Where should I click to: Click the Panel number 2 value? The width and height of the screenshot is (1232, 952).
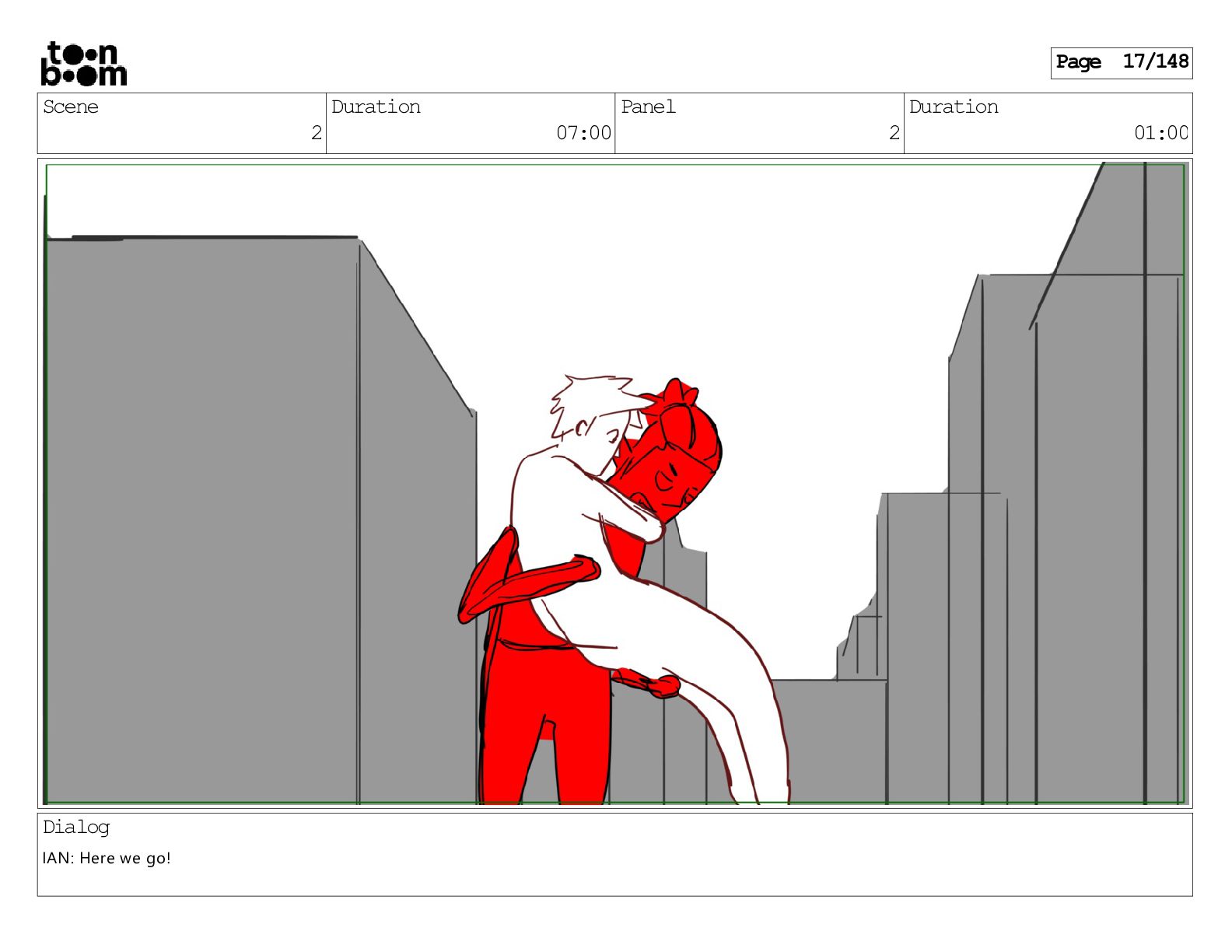point(894,133)
